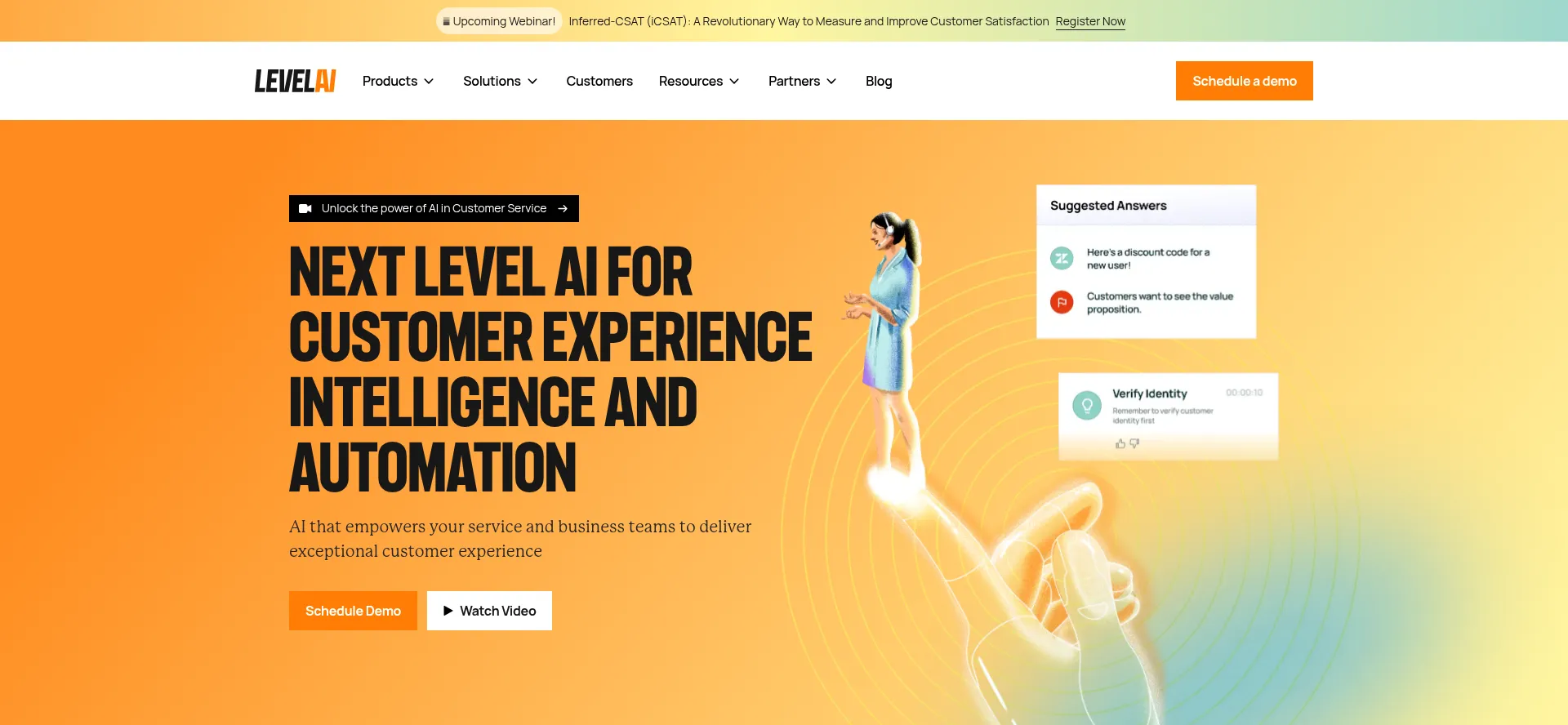Screen dimensions: 1568x725
Task: Click the Schedule a demo button
Action: tap(1245, 81)
